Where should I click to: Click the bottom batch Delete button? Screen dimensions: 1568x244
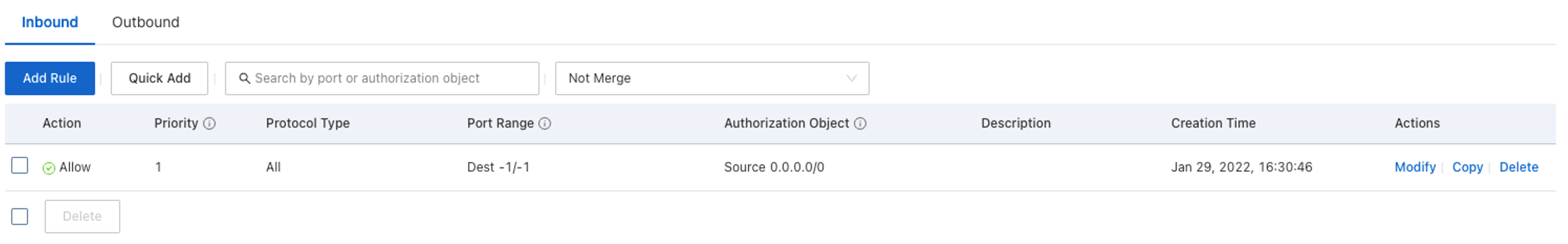coord(82,216)
